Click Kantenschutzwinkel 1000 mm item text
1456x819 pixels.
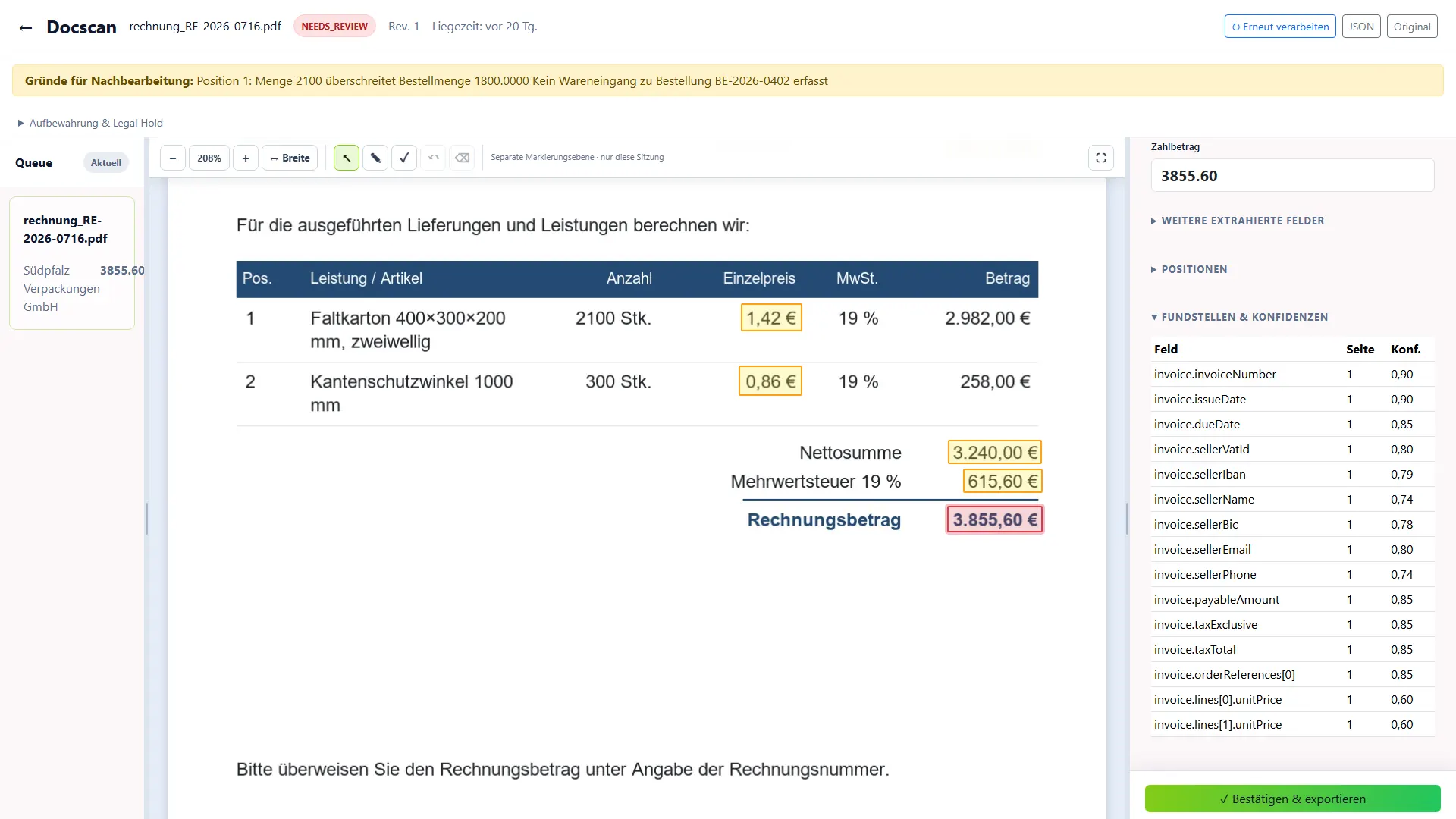[411, 393]
